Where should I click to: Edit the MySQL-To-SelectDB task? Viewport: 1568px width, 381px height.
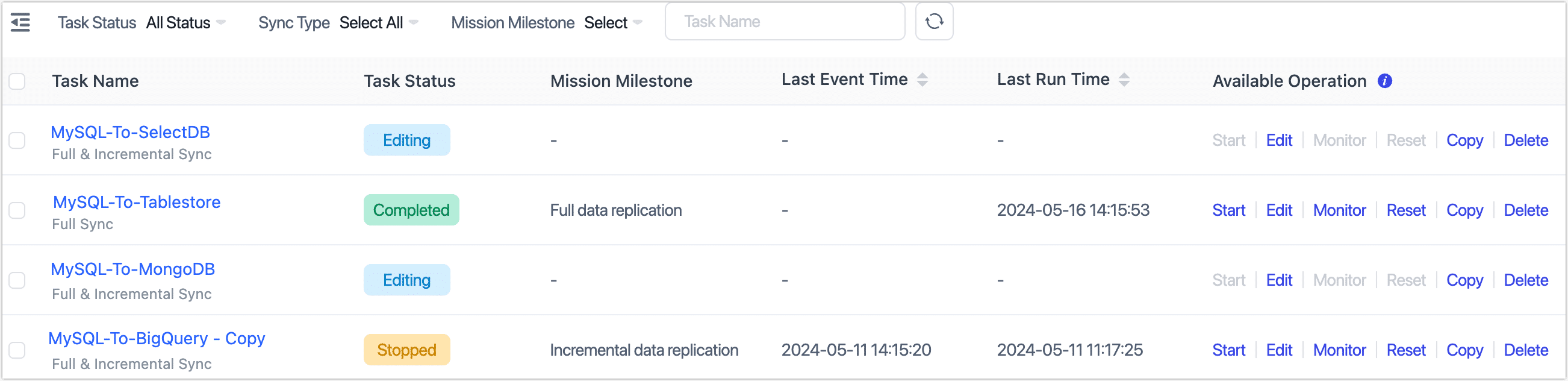pyautogui.click(x=1279, y=140)
